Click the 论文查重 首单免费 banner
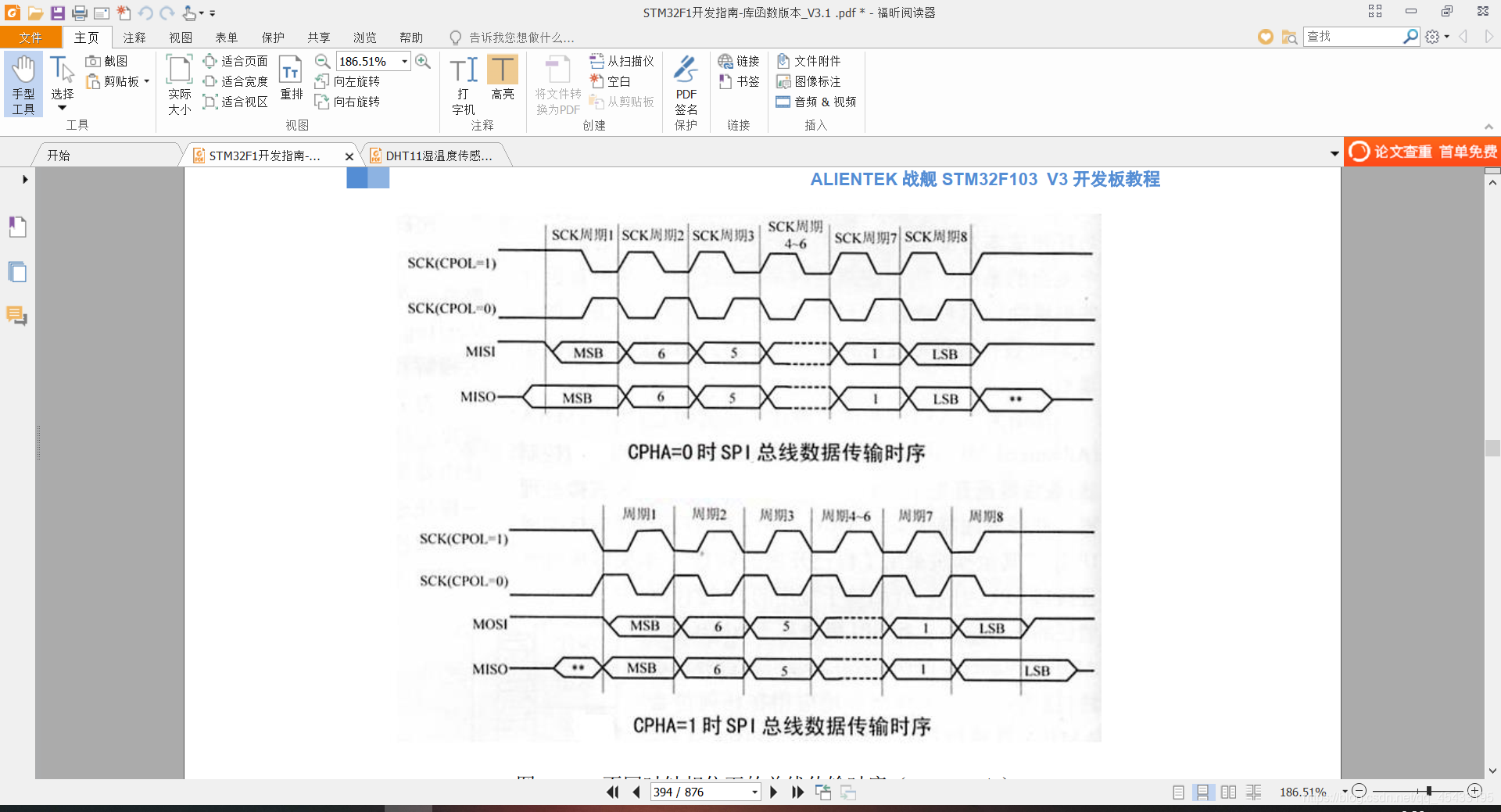 [1423, 152]
